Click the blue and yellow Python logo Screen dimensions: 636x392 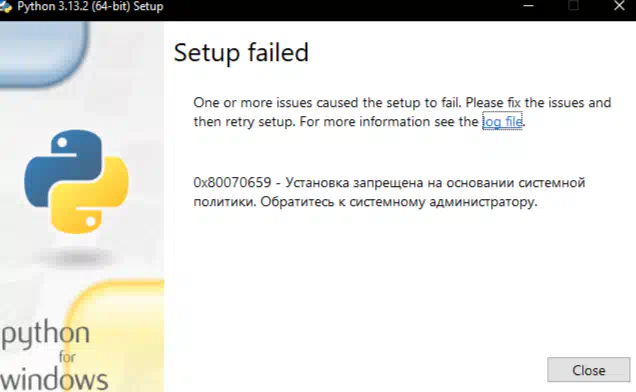(76, 182)
